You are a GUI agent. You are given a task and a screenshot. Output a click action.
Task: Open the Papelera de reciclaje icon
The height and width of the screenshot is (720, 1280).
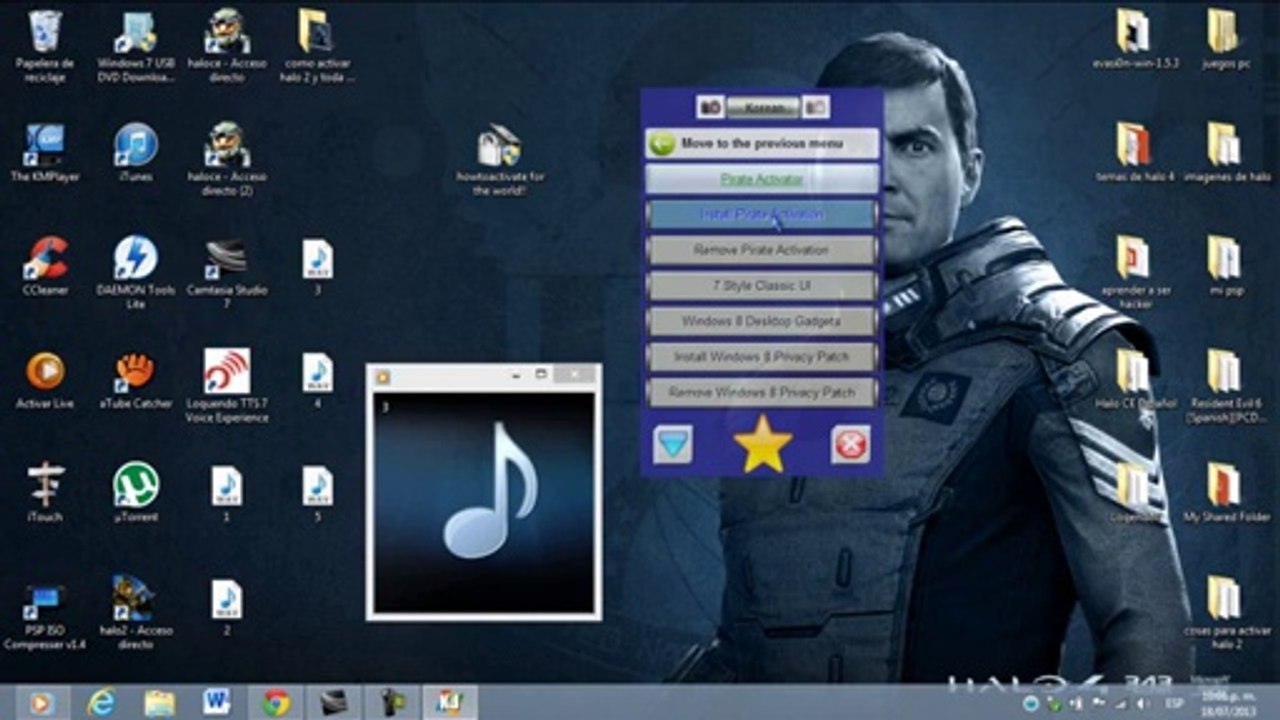point(45,46)
